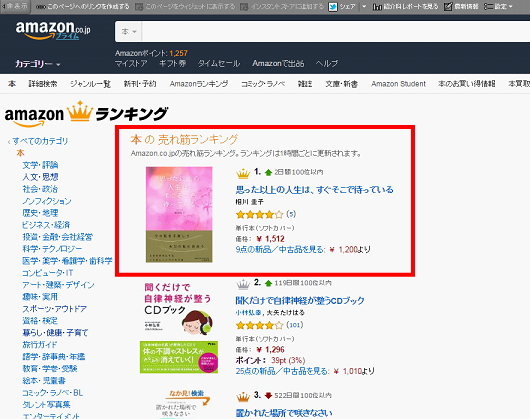Select コミック・ラノベ・BL category
Image resolution: width=530 pixels, height=419 pixels.
tap(52, 393)
